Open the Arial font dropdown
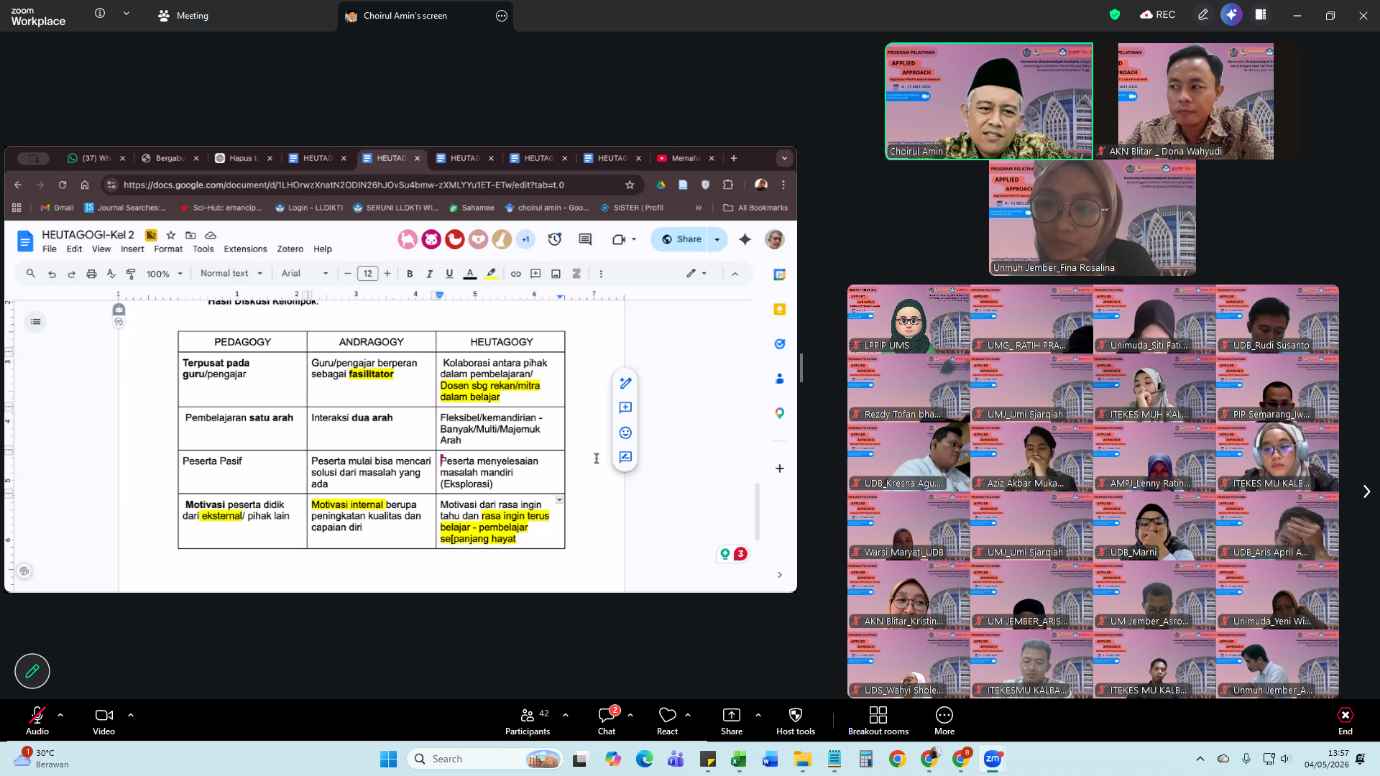The width and height of the screenshot is (1380, 776). (305, 274)
